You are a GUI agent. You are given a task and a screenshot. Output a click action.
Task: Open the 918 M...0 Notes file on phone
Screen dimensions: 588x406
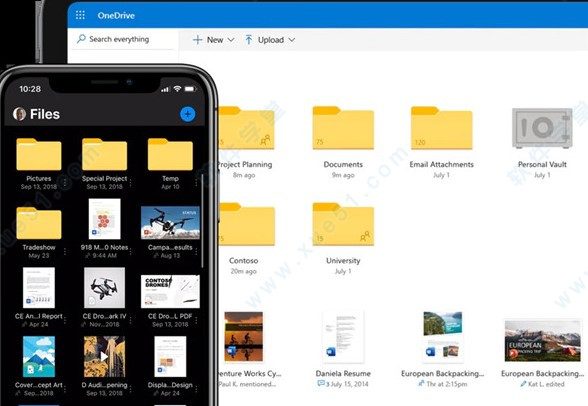pyautogui.click(x=104, y=219)
